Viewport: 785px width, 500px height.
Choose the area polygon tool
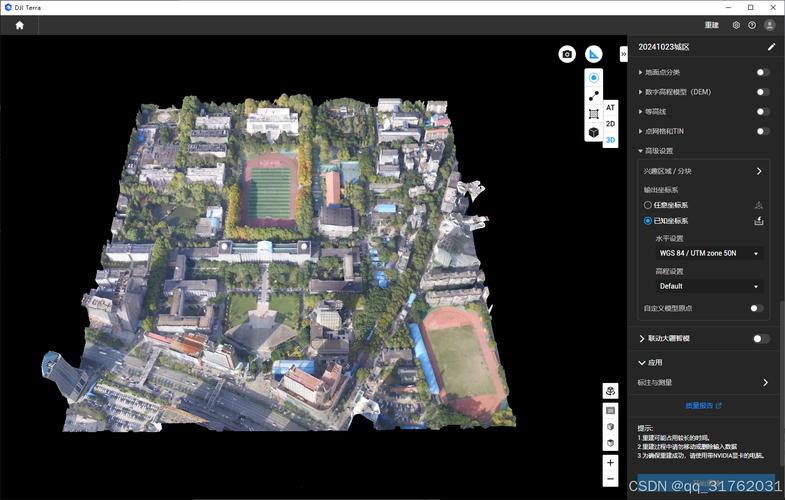click(594, 114)
